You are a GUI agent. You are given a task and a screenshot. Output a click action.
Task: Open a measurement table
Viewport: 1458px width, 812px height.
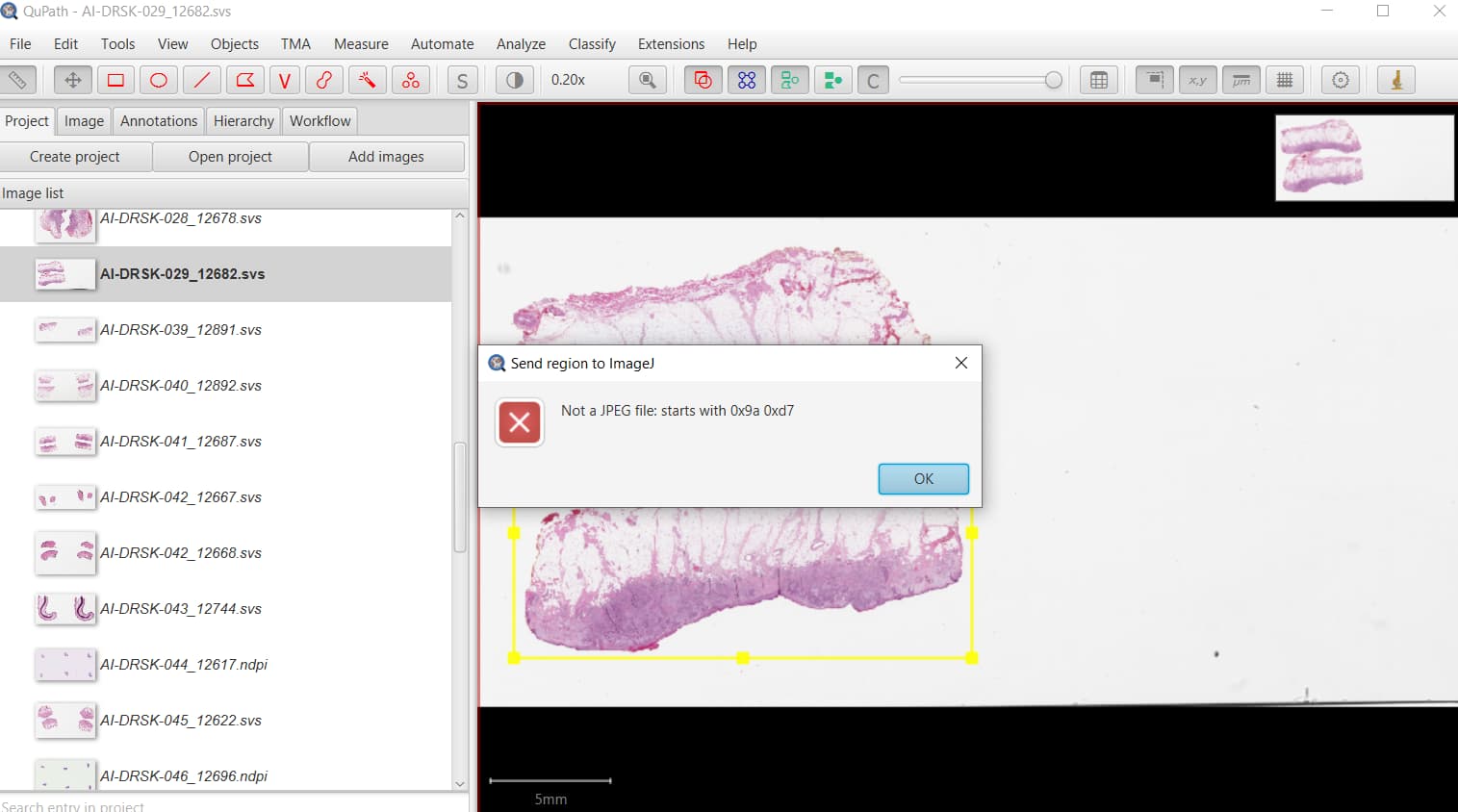pyautogui.click(x=1099, y=80)
